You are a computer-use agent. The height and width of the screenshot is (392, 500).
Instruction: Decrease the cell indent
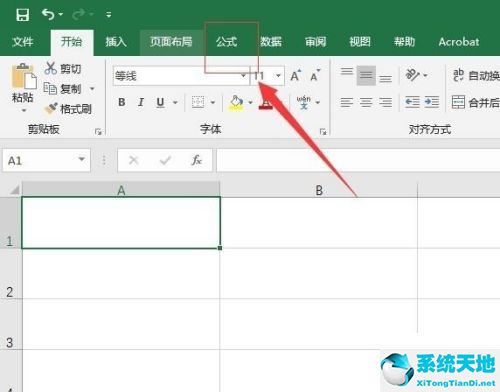412,102
